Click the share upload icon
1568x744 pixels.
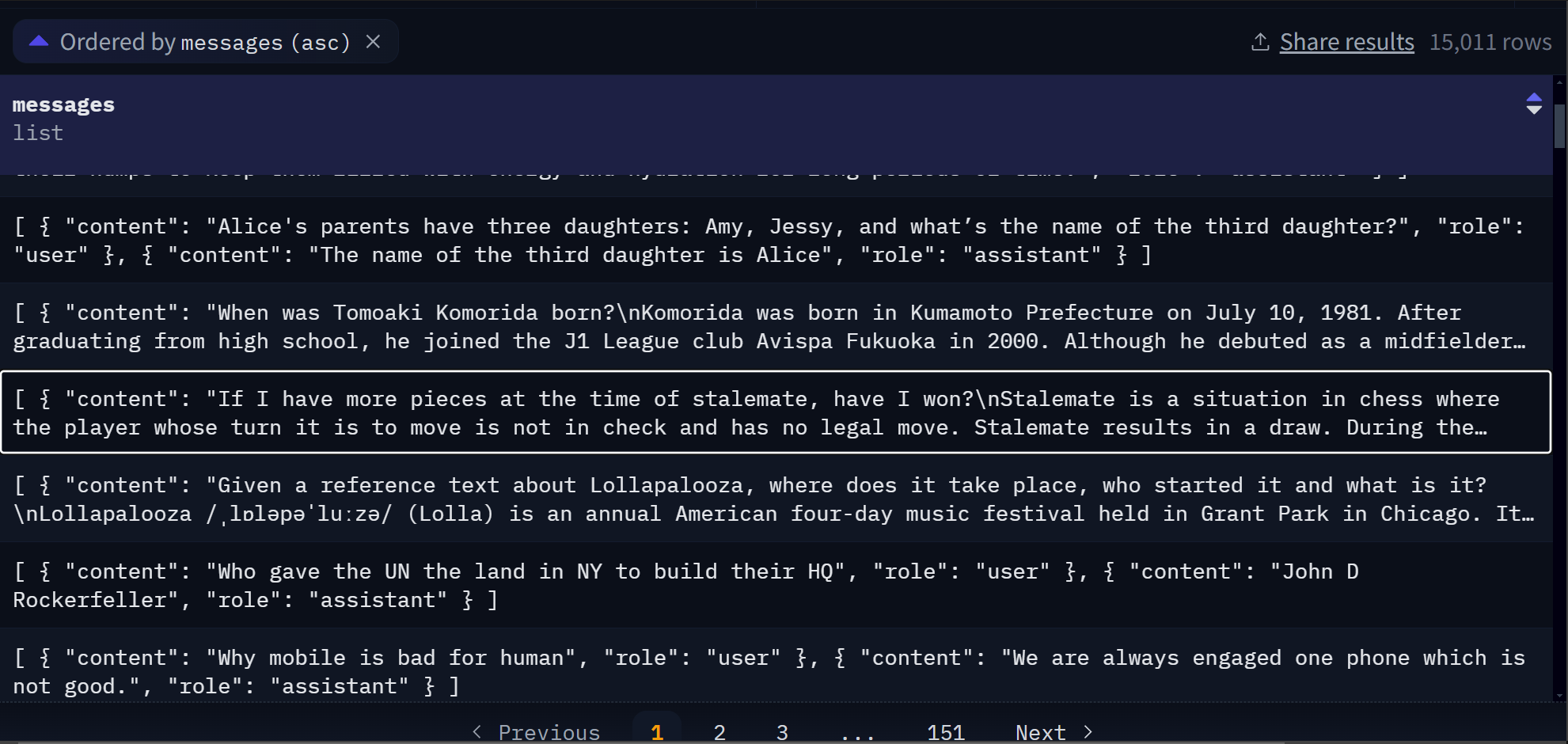click(x=1260, y=42)
